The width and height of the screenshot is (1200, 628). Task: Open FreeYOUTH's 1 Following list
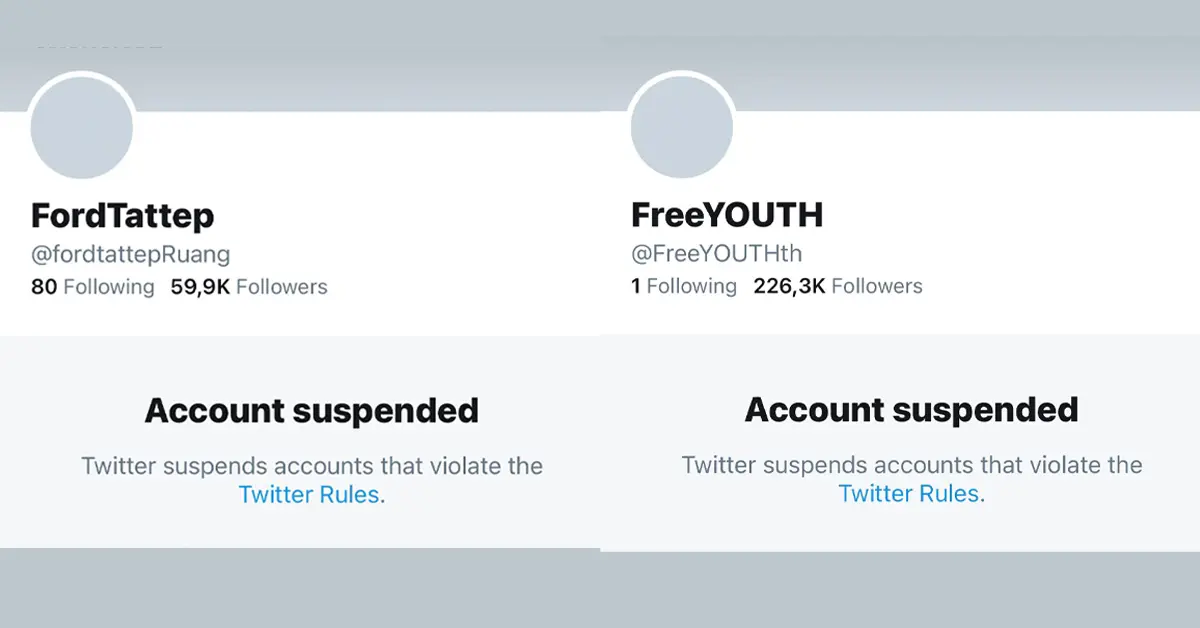[x=683, y=287]
